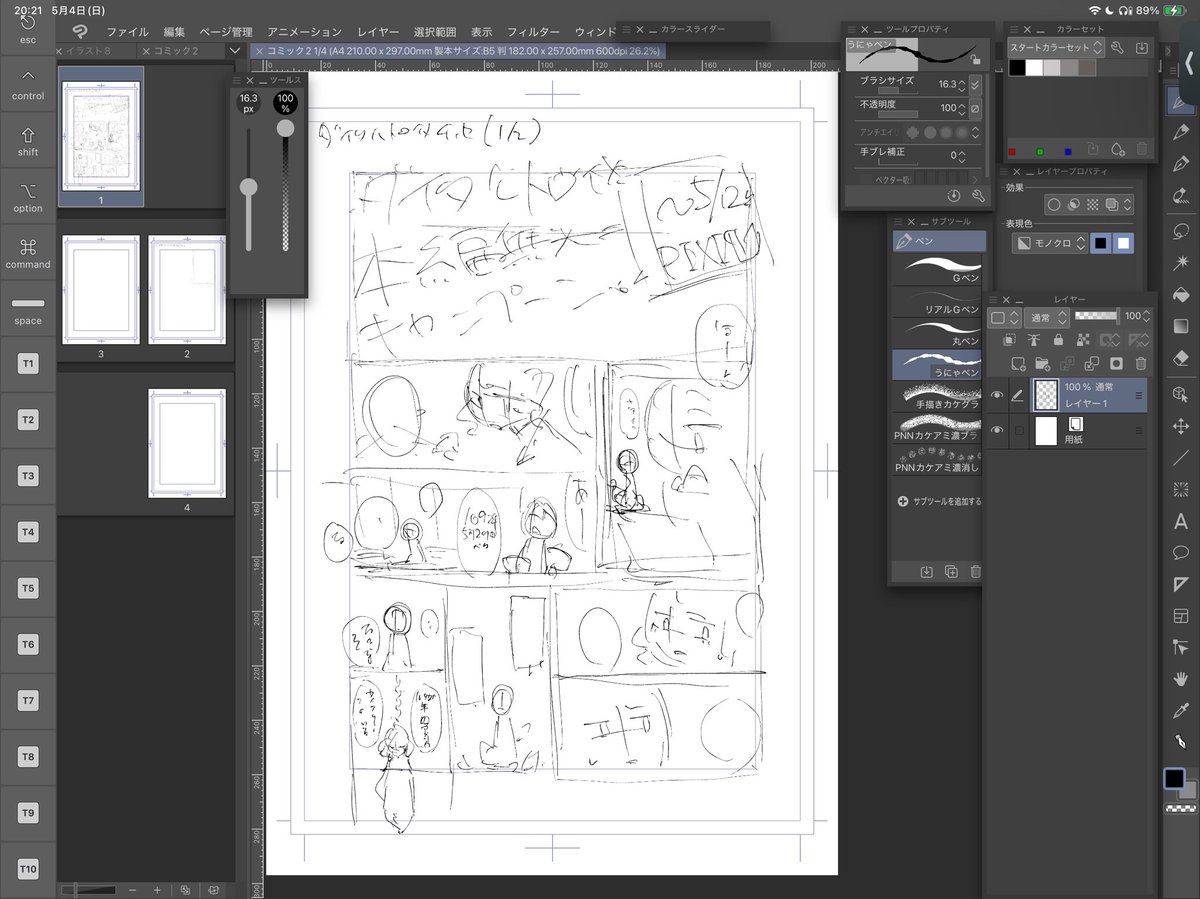Screen dimensions: 1200x899
Task: Choose the 丸ペン sub tool
Action: 936,333
